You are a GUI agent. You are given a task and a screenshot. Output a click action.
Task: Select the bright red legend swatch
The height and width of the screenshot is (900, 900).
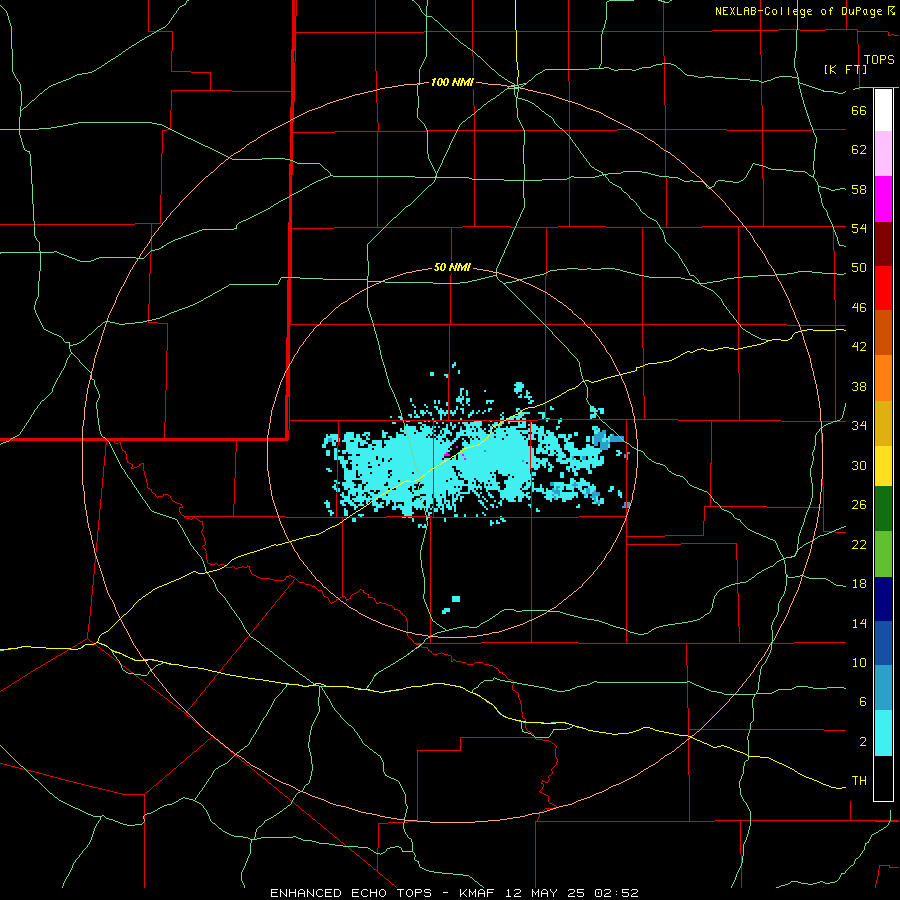click(x=883, y=288)
